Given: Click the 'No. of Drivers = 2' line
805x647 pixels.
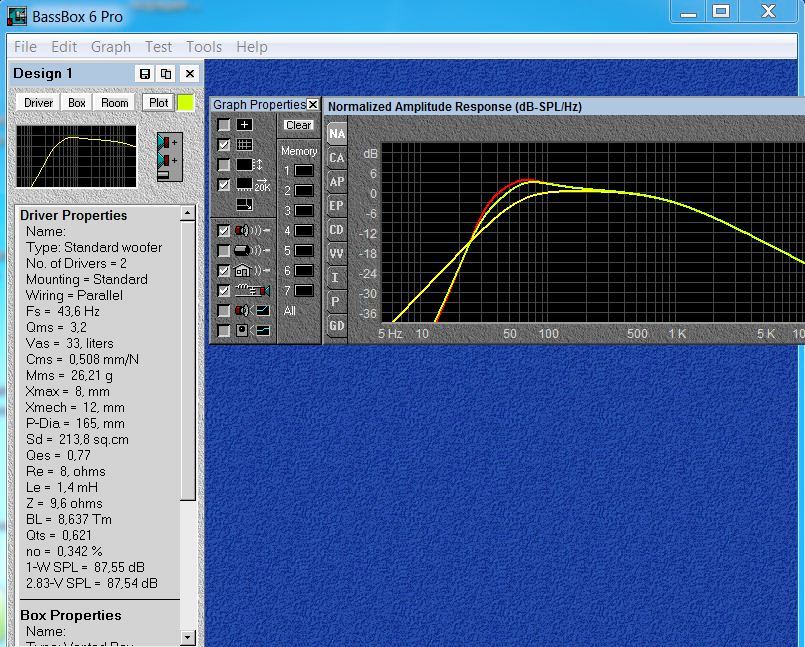Looking at the screenshot, I should coord(76,263).
